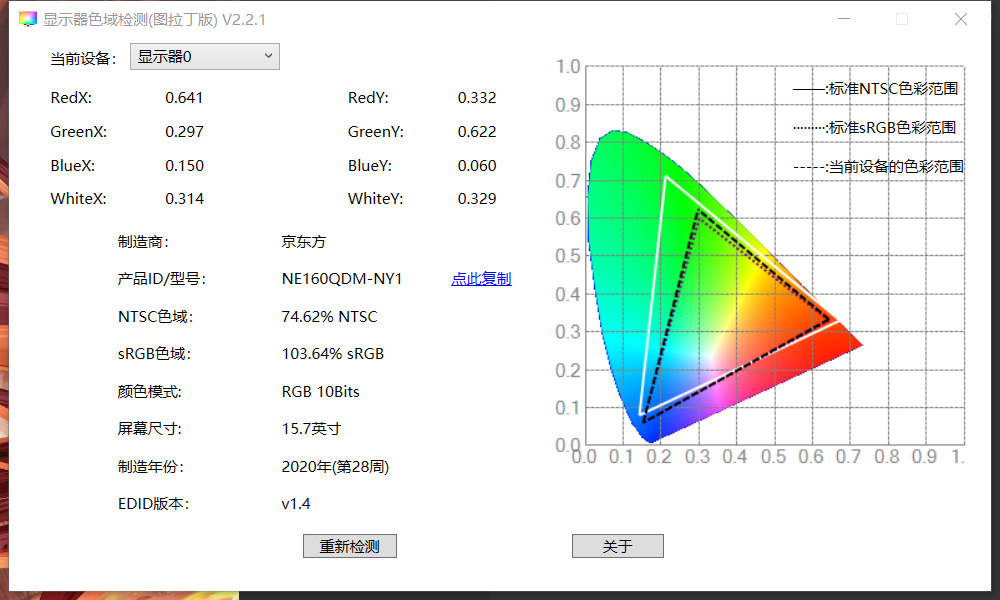Click the 74.62% NTSC value
The width and height of the screenshot is (1000, 600).
[329, 316]
